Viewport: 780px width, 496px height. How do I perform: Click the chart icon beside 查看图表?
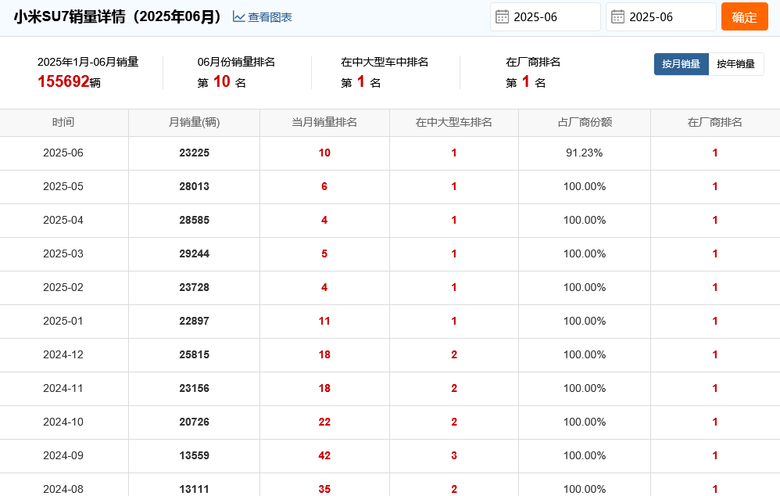click(x=239, y=17)
